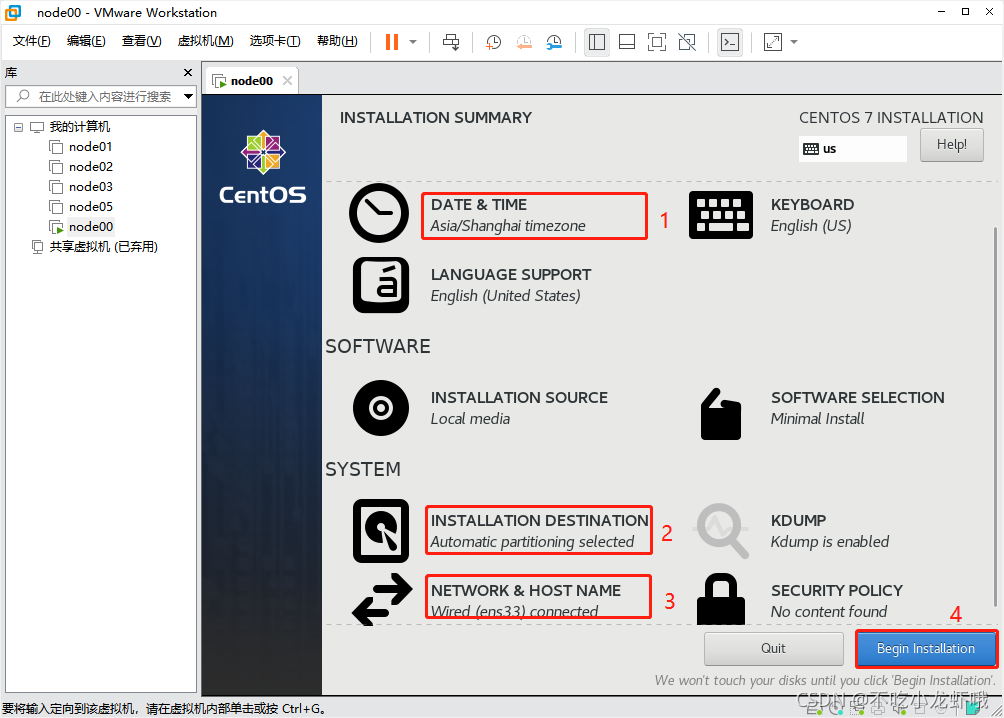Collapse the 我的计算机 tree node
This screenshot has width=1004, height=718.
(19, 127)
